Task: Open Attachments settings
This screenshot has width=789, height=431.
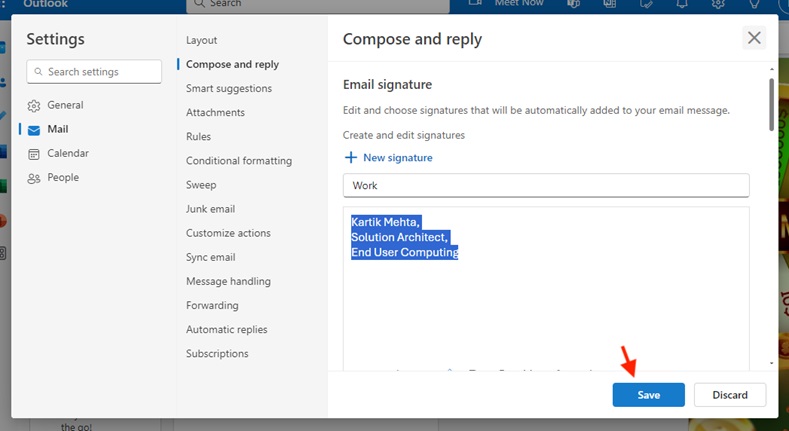Action: coord(215,113)
